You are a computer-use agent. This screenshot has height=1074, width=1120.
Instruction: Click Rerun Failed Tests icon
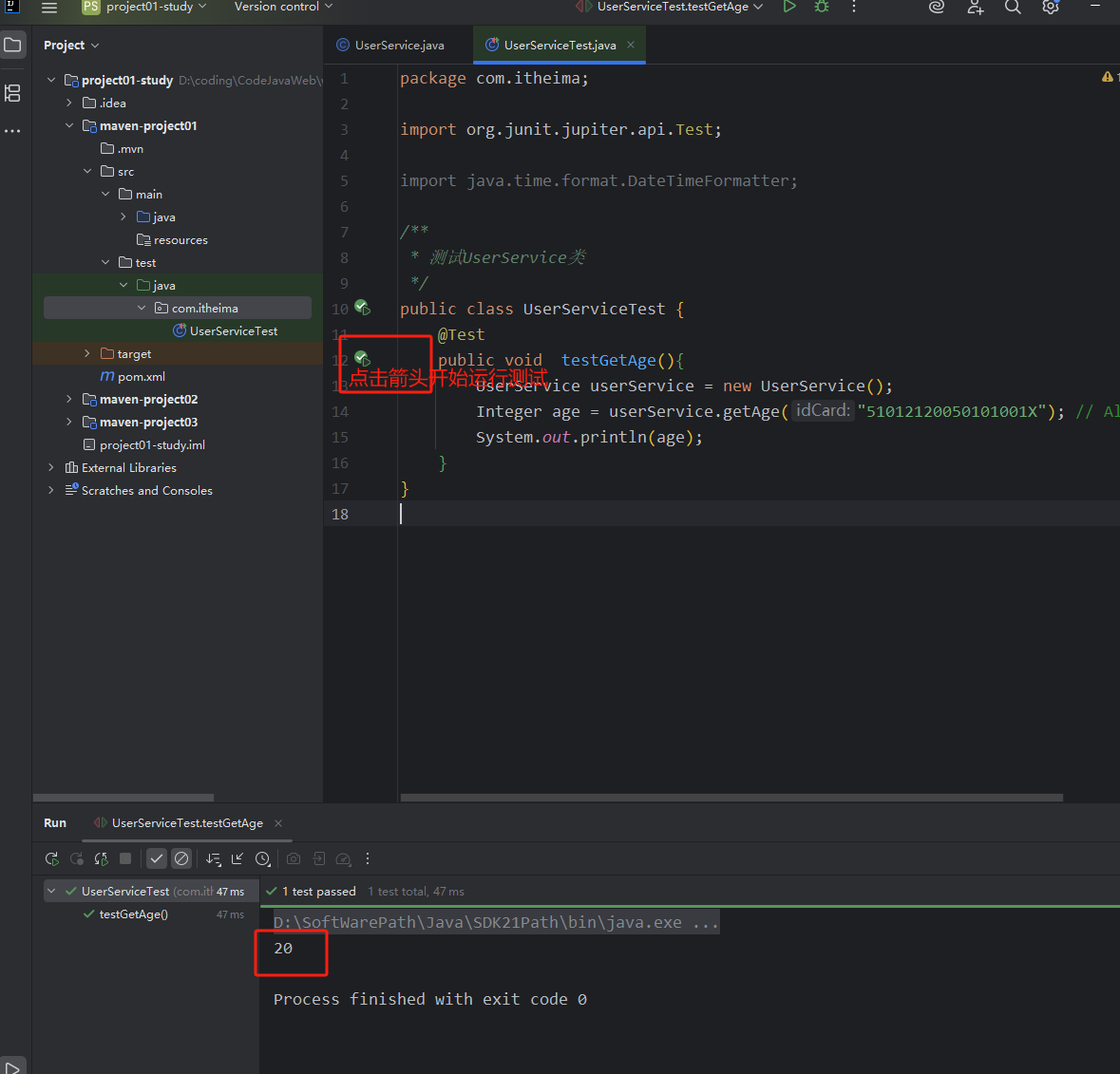point(76,859)
